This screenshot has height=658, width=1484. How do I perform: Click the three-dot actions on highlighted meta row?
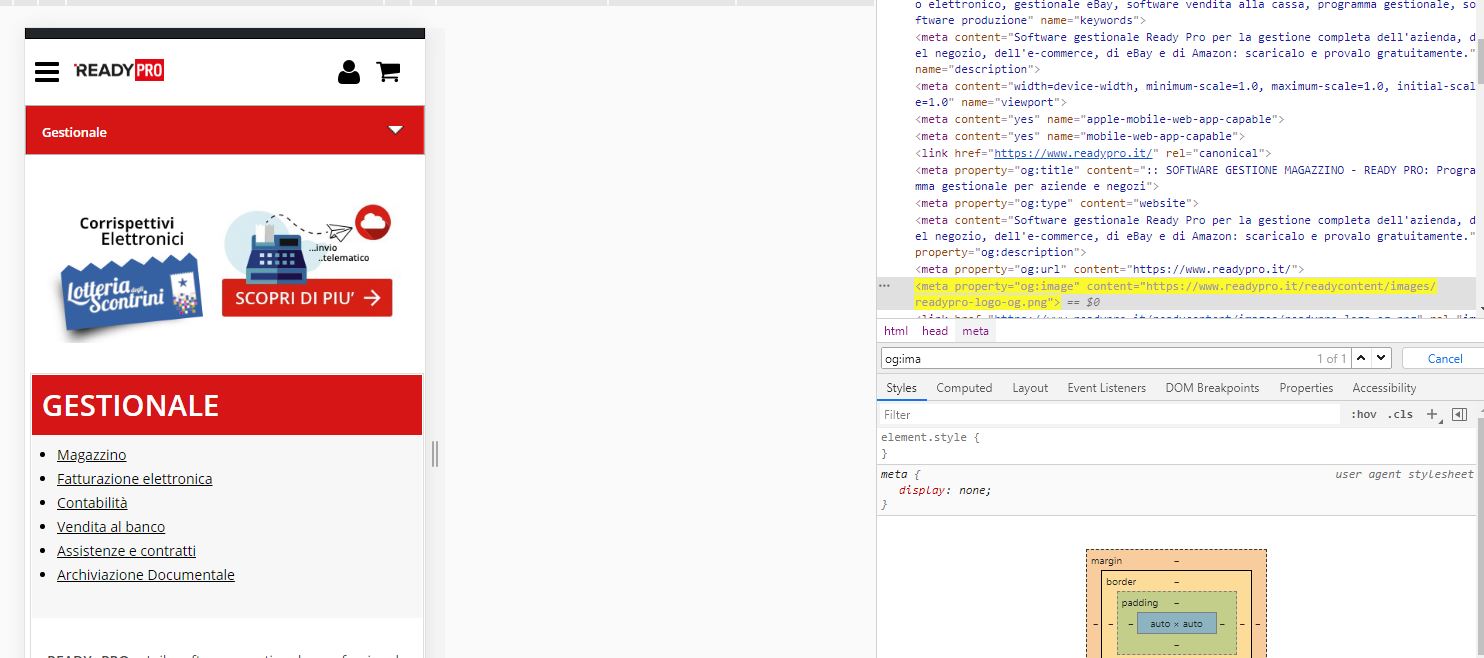coord(884,286)
